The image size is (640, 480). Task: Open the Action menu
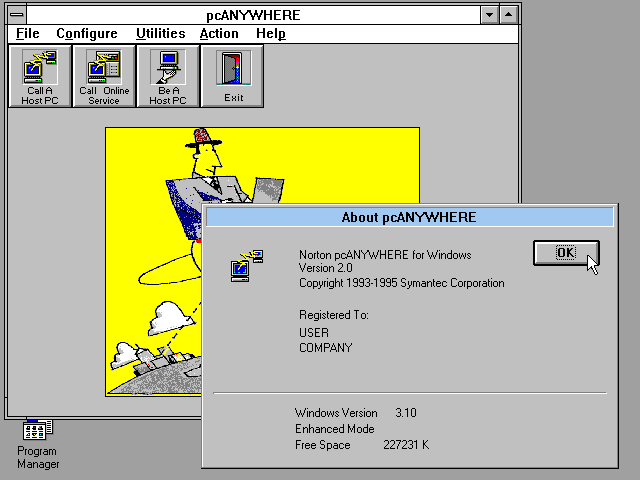219,33
